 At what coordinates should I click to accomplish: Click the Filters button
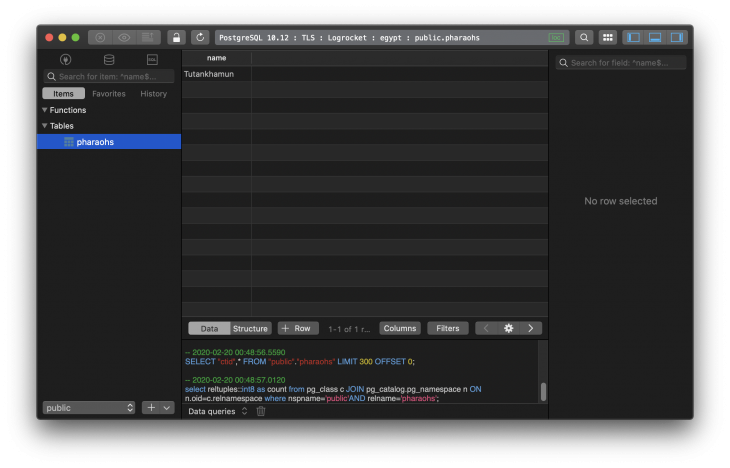click(447, 328)
